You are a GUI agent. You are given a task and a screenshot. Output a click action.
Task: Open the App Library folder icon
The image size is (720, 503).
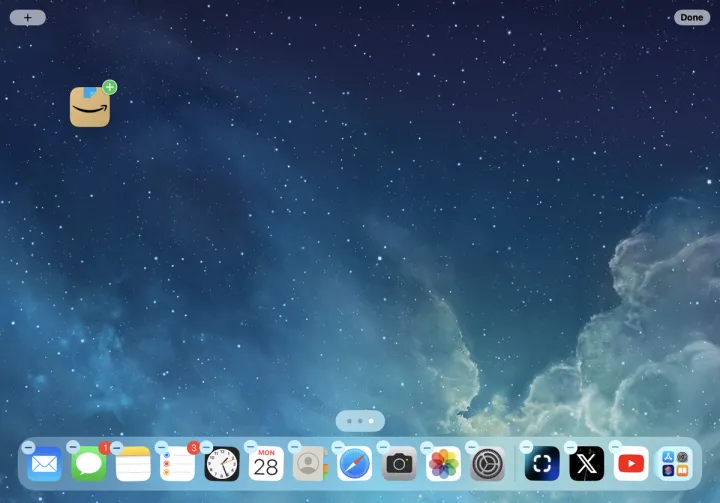[675, 464]
